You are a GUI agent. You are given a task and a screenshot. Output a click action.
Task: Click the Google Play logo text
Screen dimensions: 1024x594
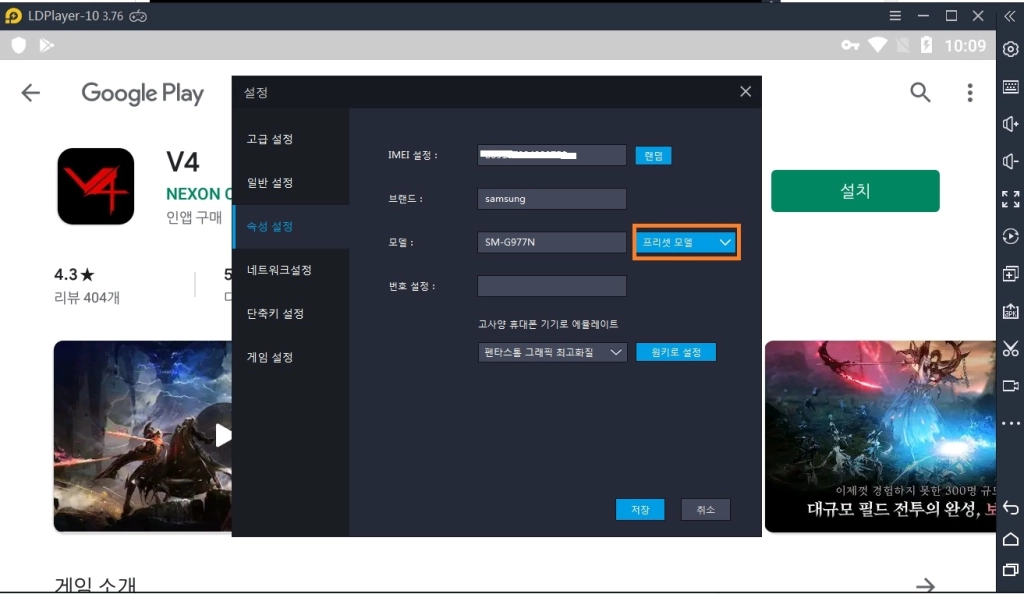click(x=142, y=93)
